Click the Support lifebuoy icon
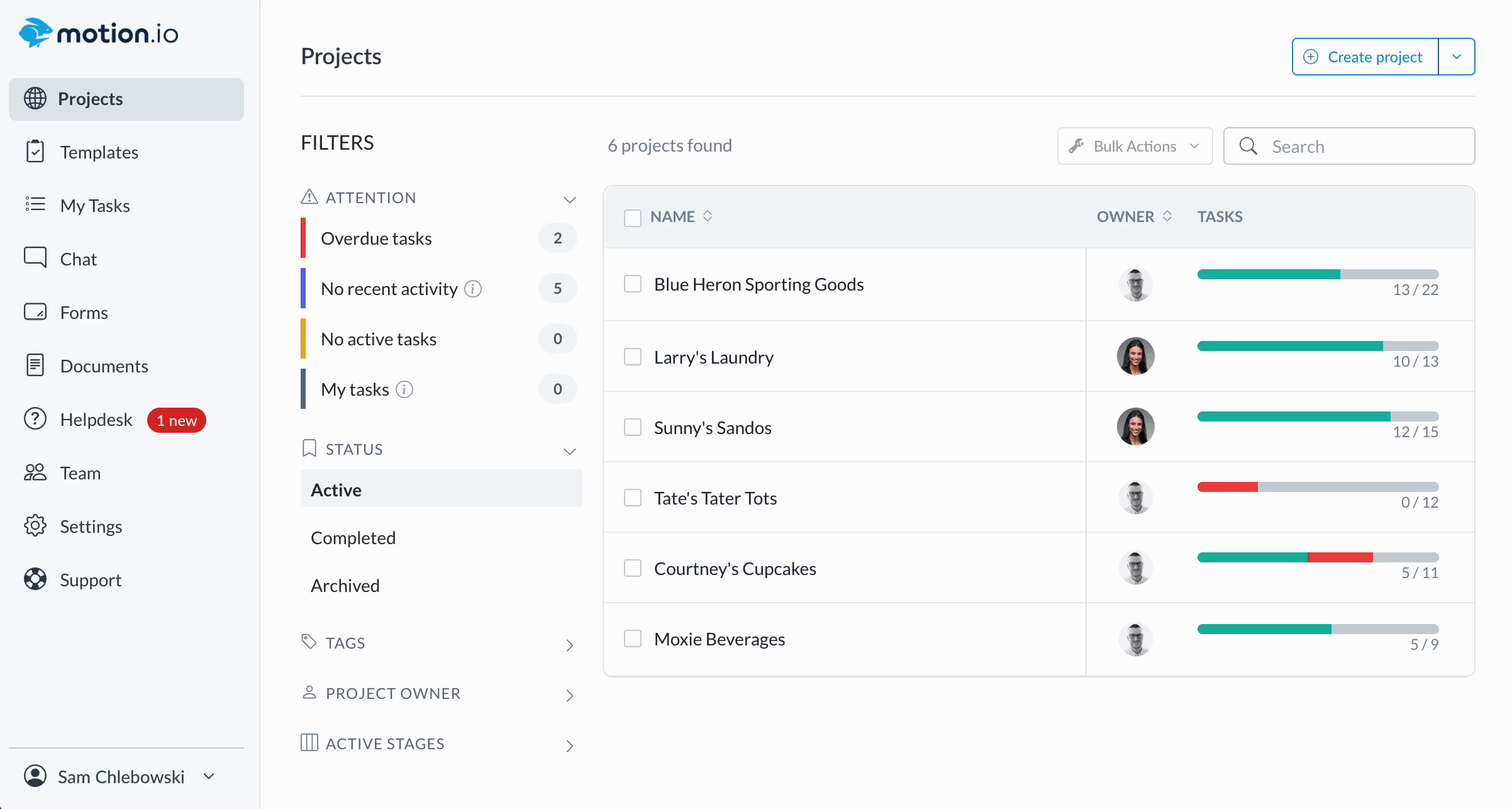Screen dimensions: 1512x809 35,579
